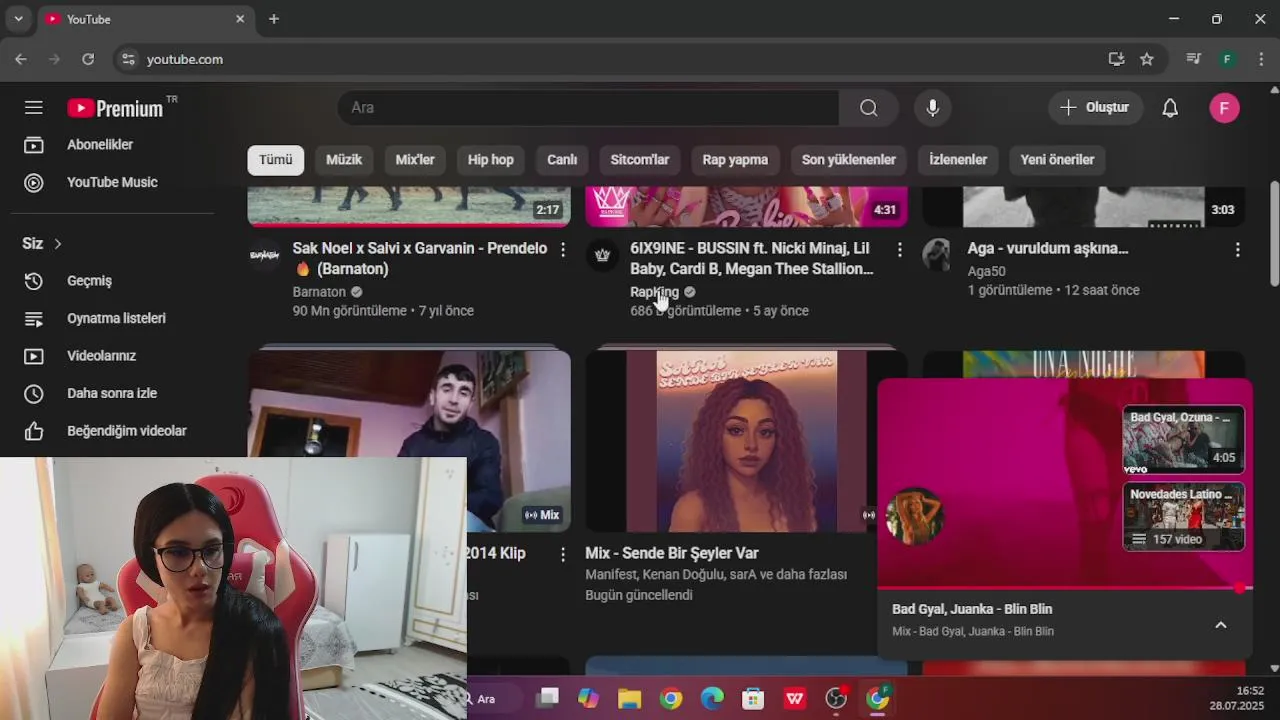Go back in Chrome
This screenshot has width=1280, height=720.
click(x=21, y=59)
